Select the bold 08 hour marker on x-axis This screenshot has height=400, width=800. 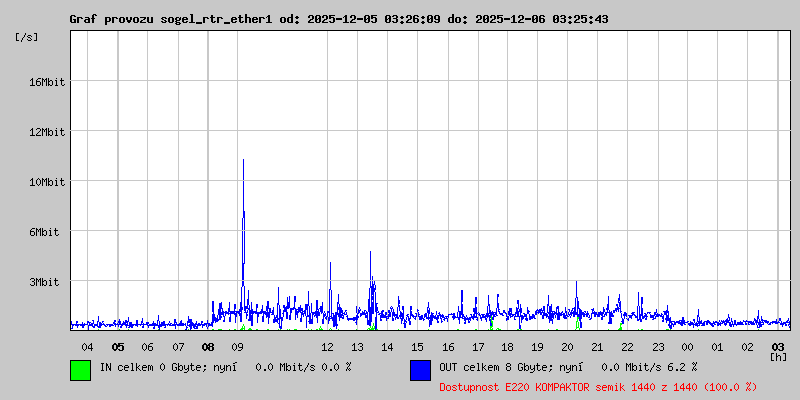click(208, 347)
